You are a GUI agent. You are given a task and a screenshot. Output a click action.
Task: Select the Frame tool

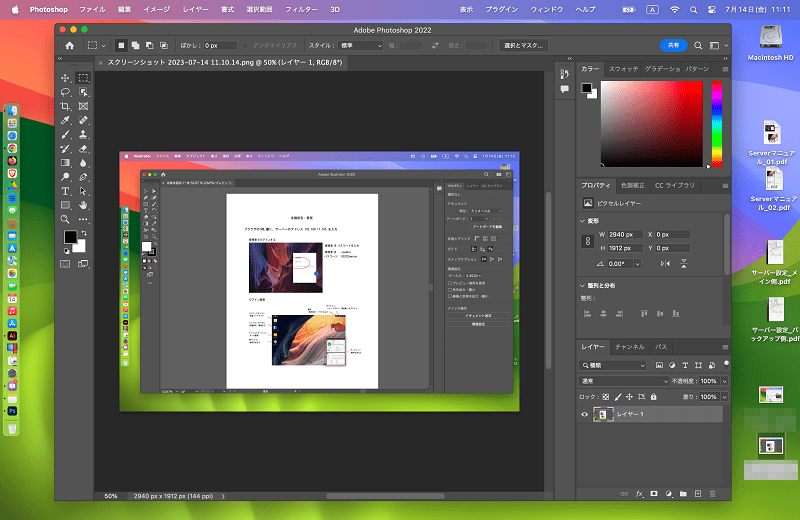click(83, 106)
